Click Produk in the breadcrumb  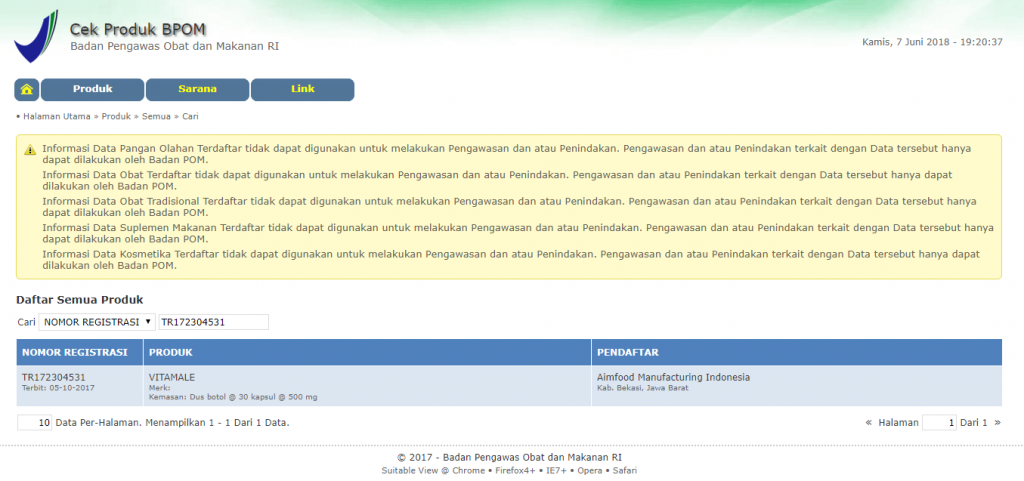[x=116, y=117]
